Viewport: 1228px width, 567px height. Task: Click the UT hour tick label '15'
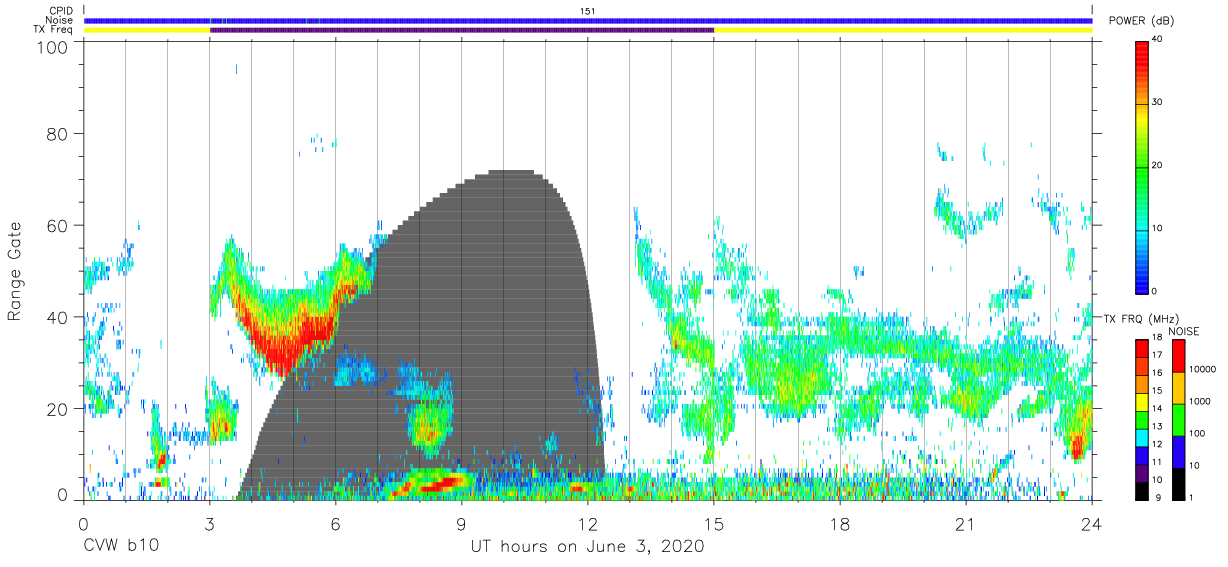(x=714, y=524)
